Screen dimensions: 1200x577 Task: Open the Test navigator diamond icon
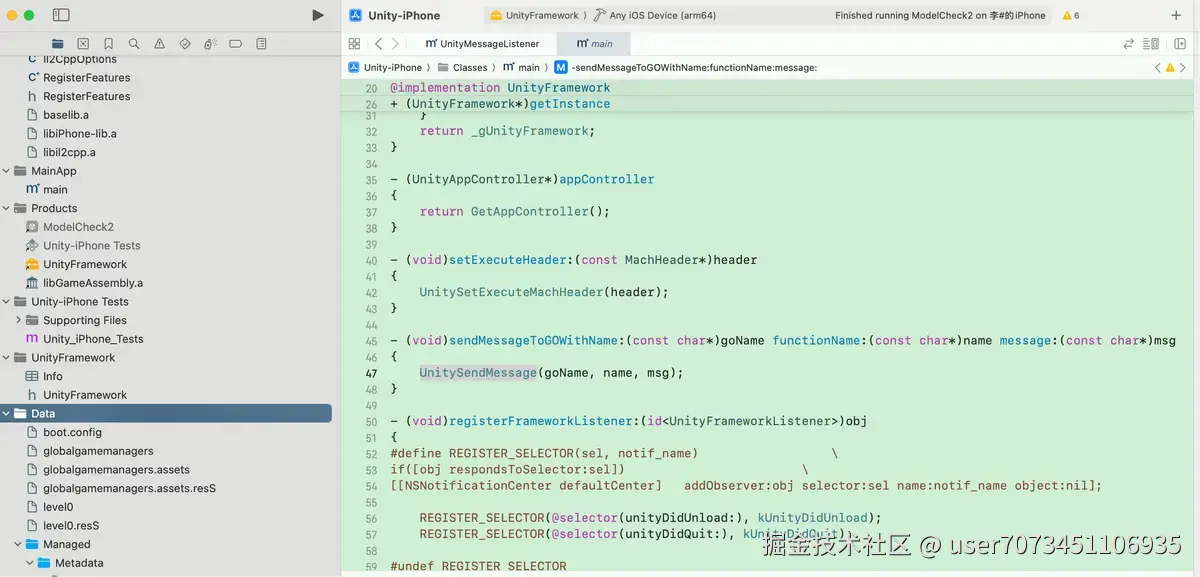pos(185,44)
